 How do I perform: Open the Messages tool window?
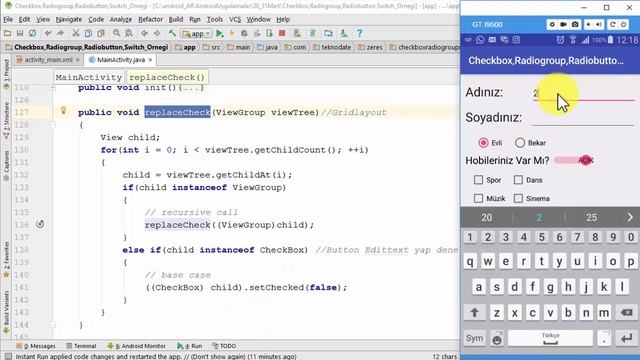pyautogui.click(x=36, y=346)
